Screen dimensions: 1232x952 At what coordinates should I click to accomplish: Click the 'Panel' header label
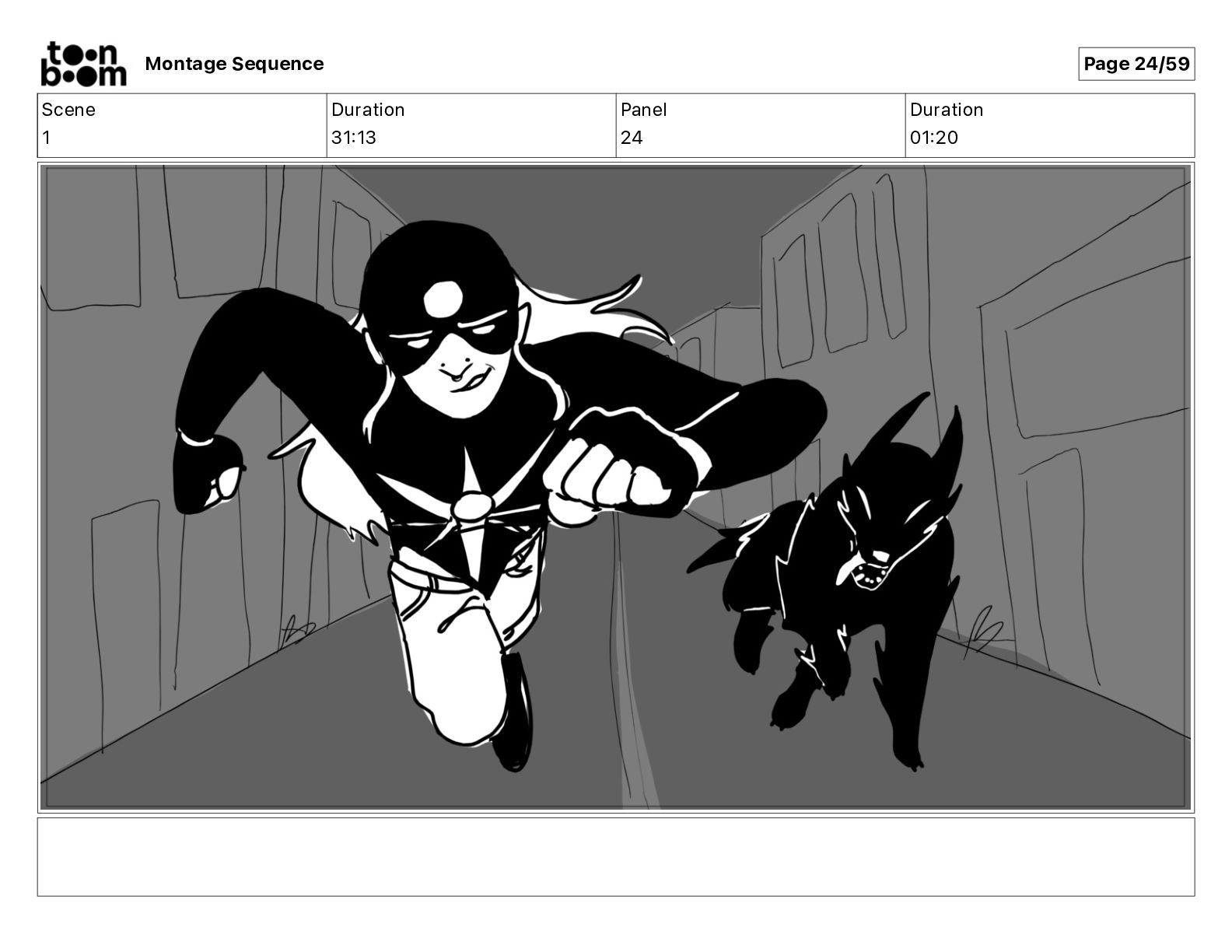tap(644, 110)
